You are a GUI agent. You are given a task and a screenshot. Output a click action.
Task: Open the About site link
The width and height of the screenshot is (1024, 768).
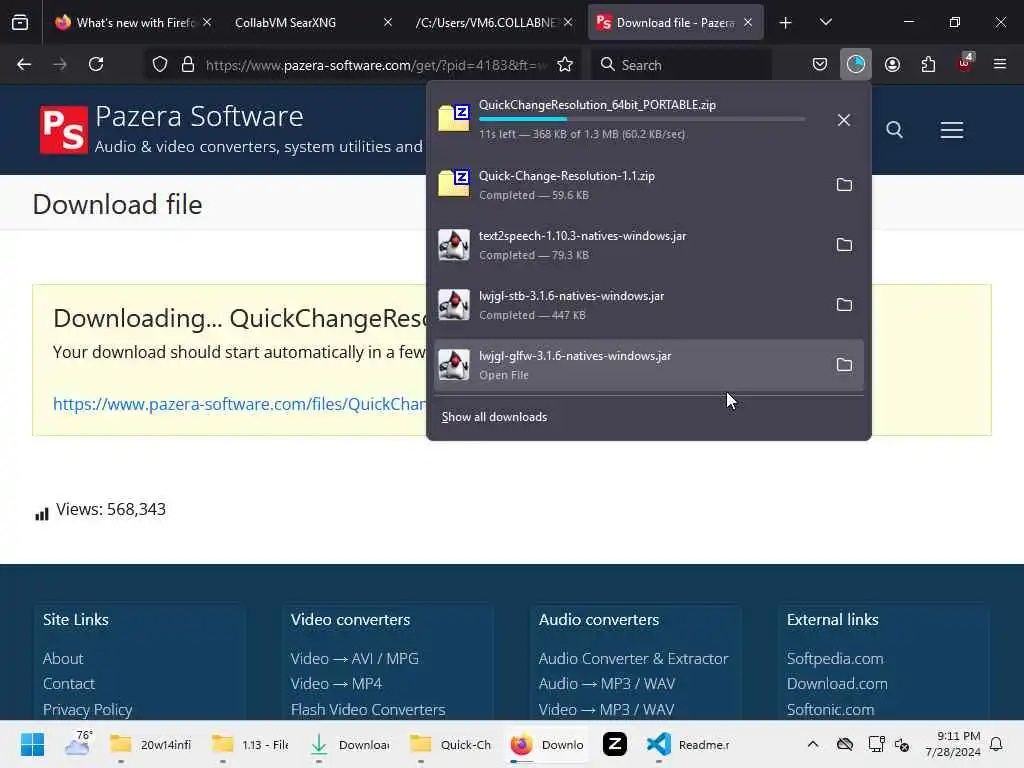pos(63,659)
